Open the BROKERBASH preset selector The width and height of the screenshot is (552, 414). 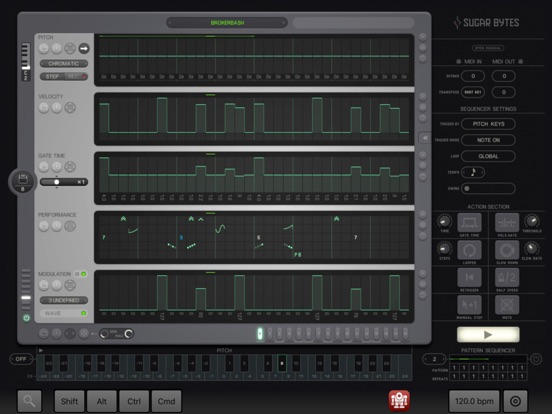point(227,23)
